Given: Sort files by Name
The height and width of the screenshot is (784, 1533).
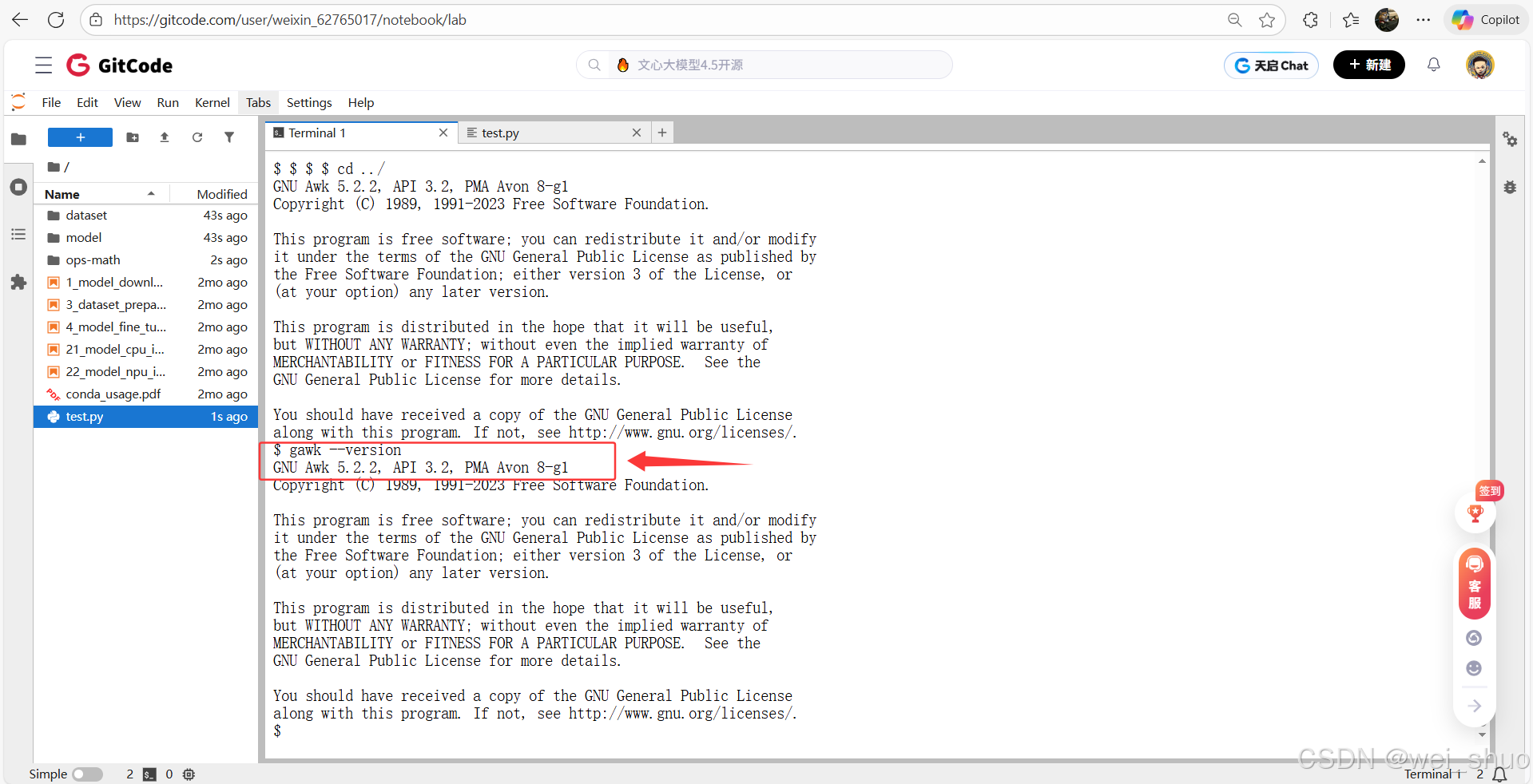Looking at the screenshot, I should (x=102, y=194).
